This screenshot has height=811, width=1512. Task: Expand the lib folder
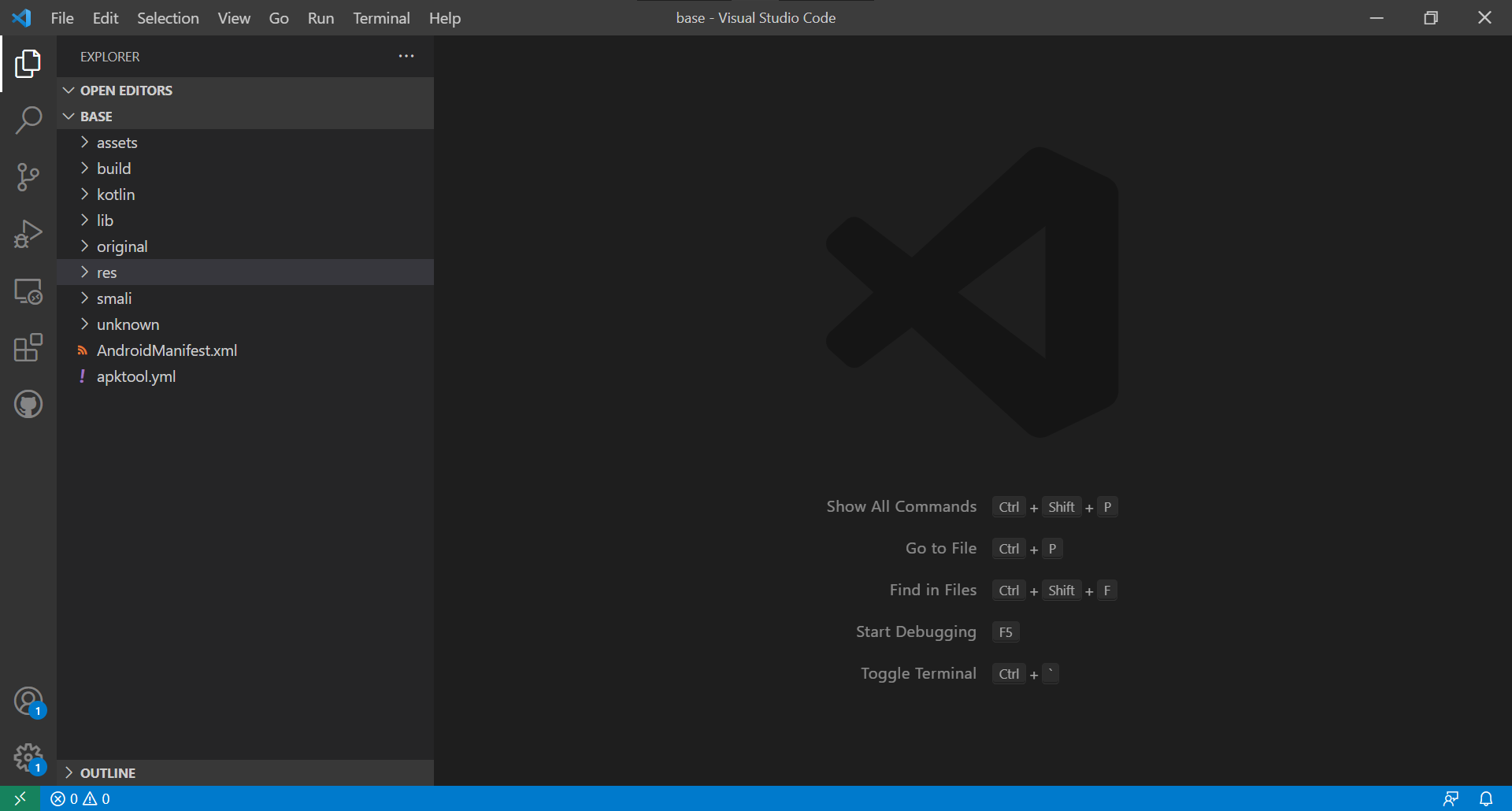click(x=245, y=220)
